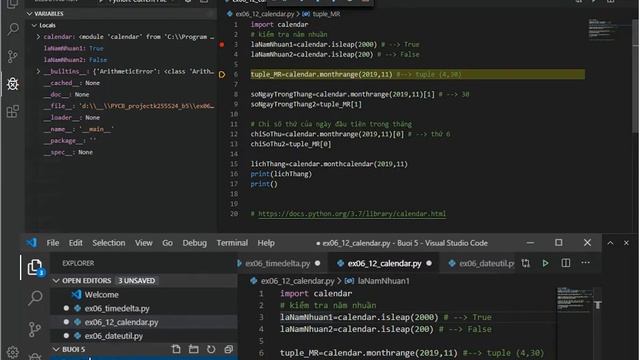Switch to ex06_12_calendar.py tab in lower window
Image resolution: width=640 pixels, height=360 pixels.
point(384,264)
